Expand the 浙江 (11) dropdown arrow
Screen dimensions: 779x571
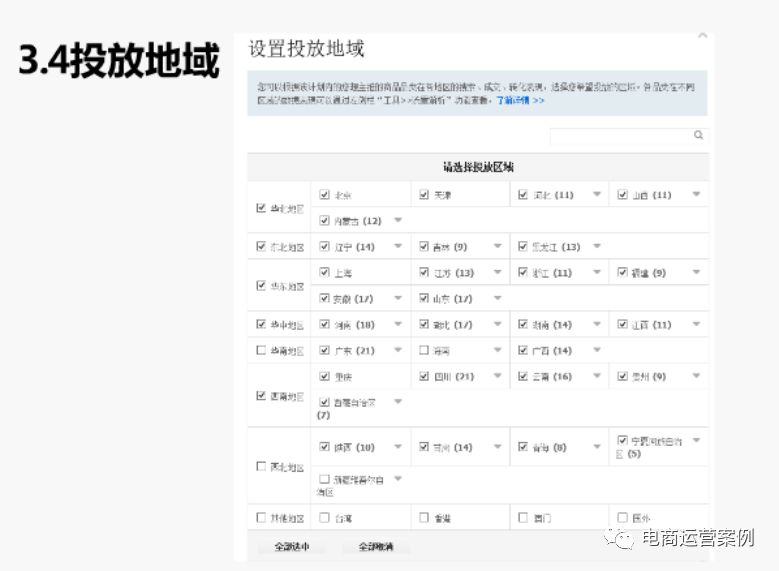(597, 272)
